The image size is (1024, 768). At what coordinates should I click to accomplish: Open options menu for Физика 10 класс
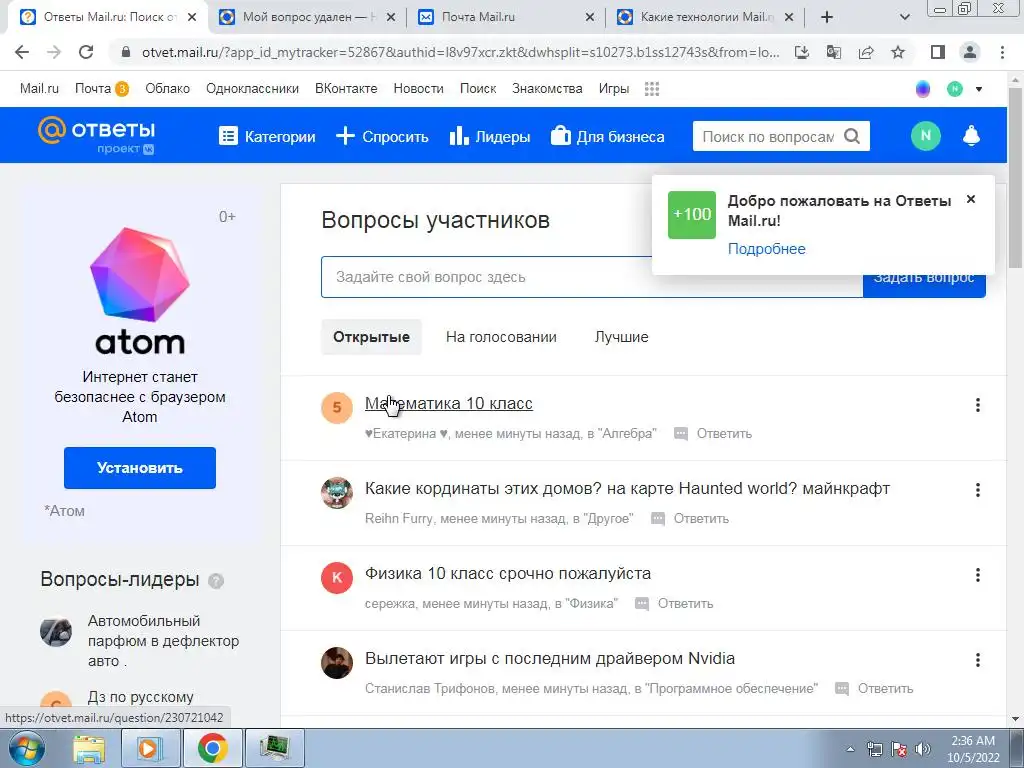tap(978, 575)
